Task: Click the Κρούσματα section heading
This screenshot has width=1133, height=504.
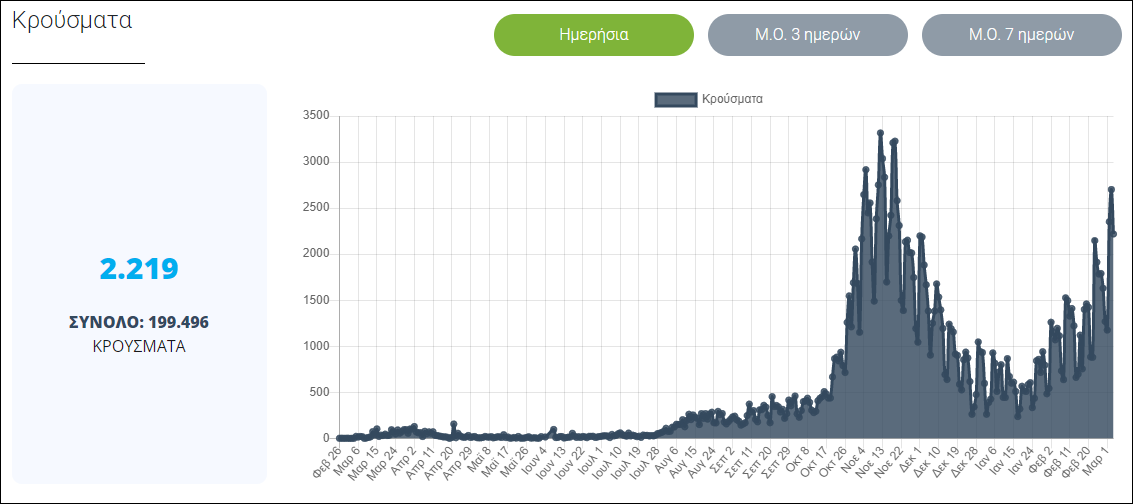Action: click(x=72, y=21)
